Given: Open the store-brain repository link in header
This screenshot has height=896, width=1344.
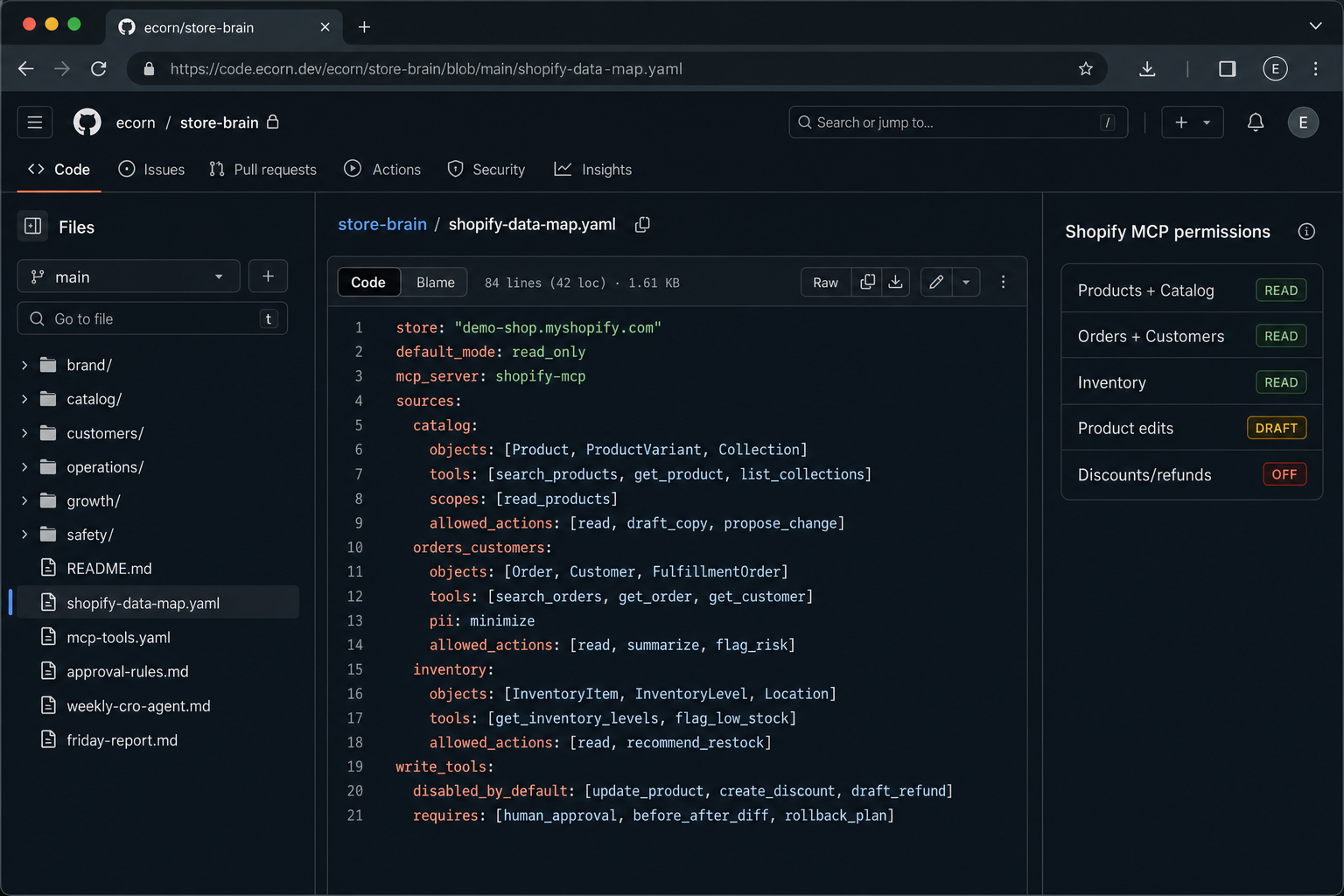Looking at the screenshot, I should (x=219, y=122).
